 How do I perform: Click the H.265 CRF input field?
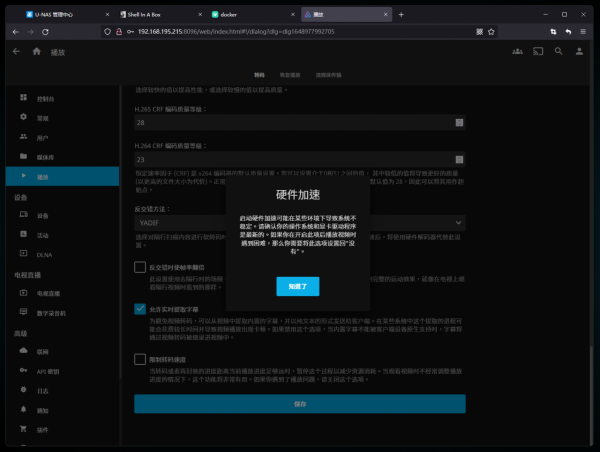[x=300, y=122]
